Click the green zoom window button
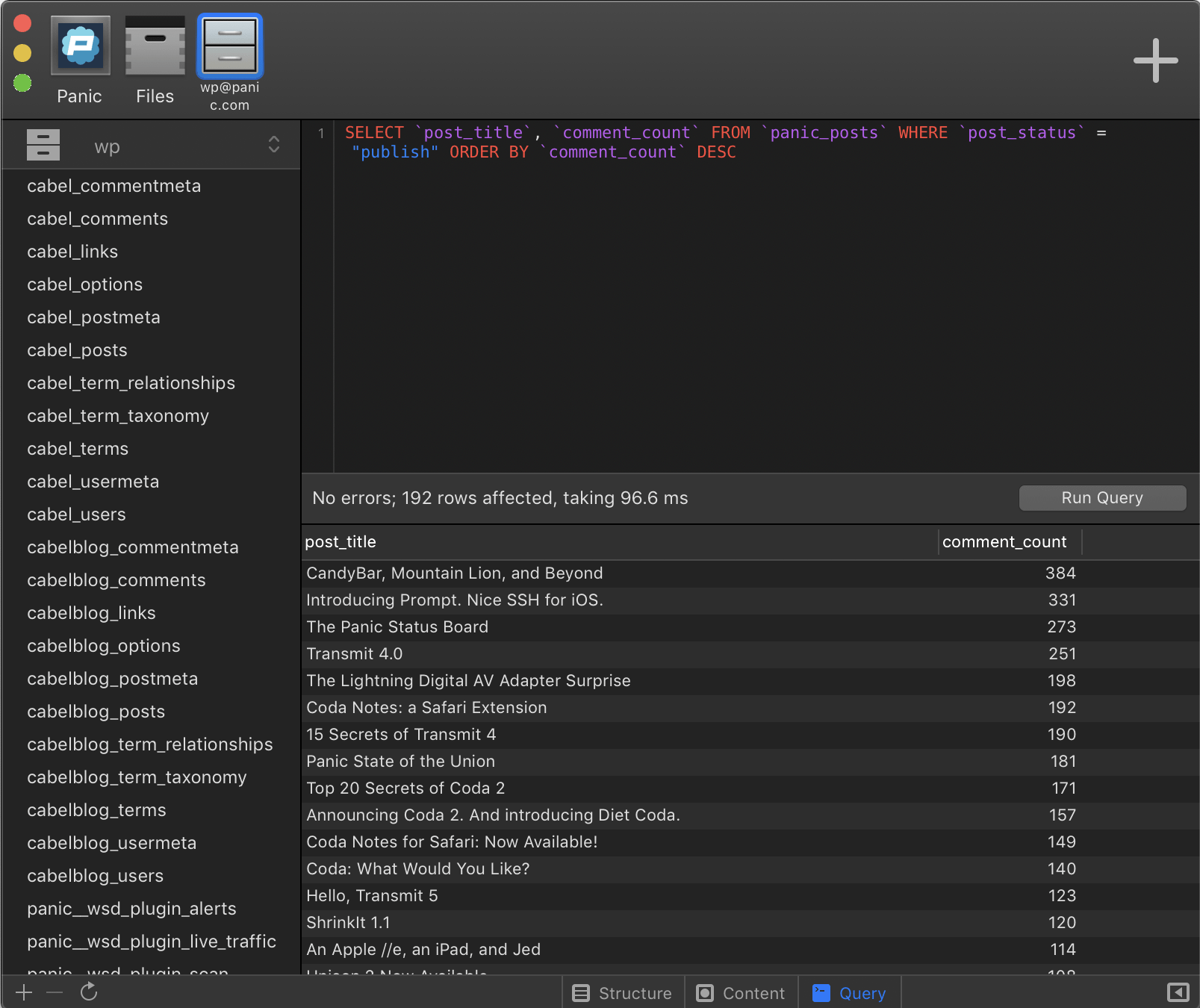The image size is (1200, 1008). pos(22,82)
